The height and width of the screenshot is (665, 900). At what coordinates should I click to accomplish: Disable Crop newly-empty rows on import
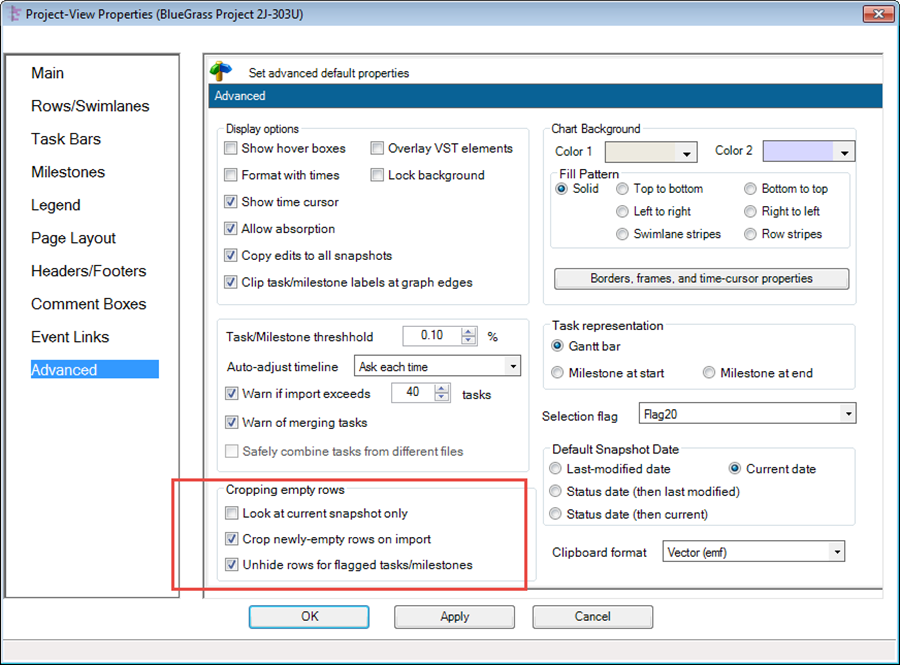(x=233, y=539)
